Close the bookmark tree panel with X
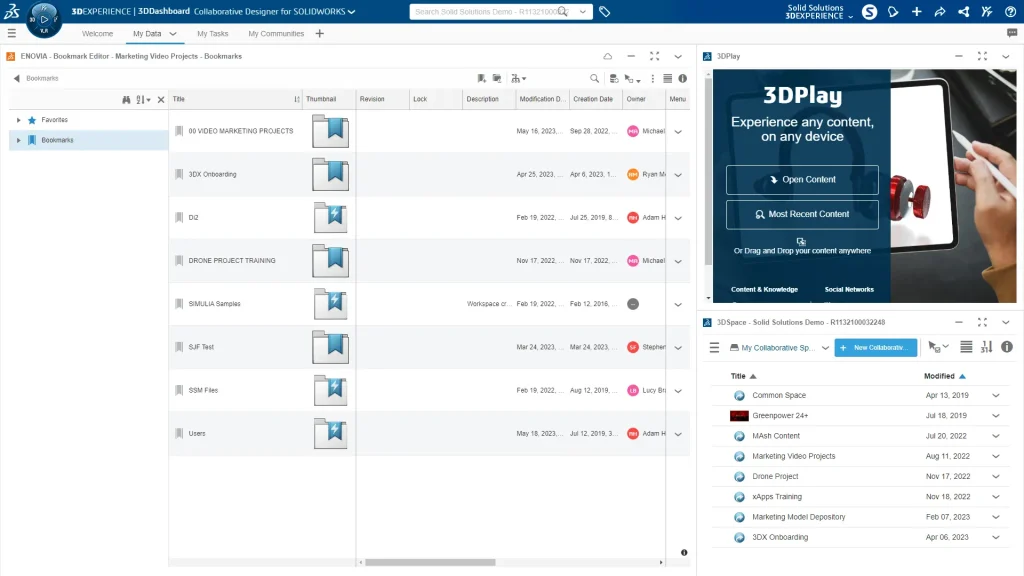 (161, 99)
